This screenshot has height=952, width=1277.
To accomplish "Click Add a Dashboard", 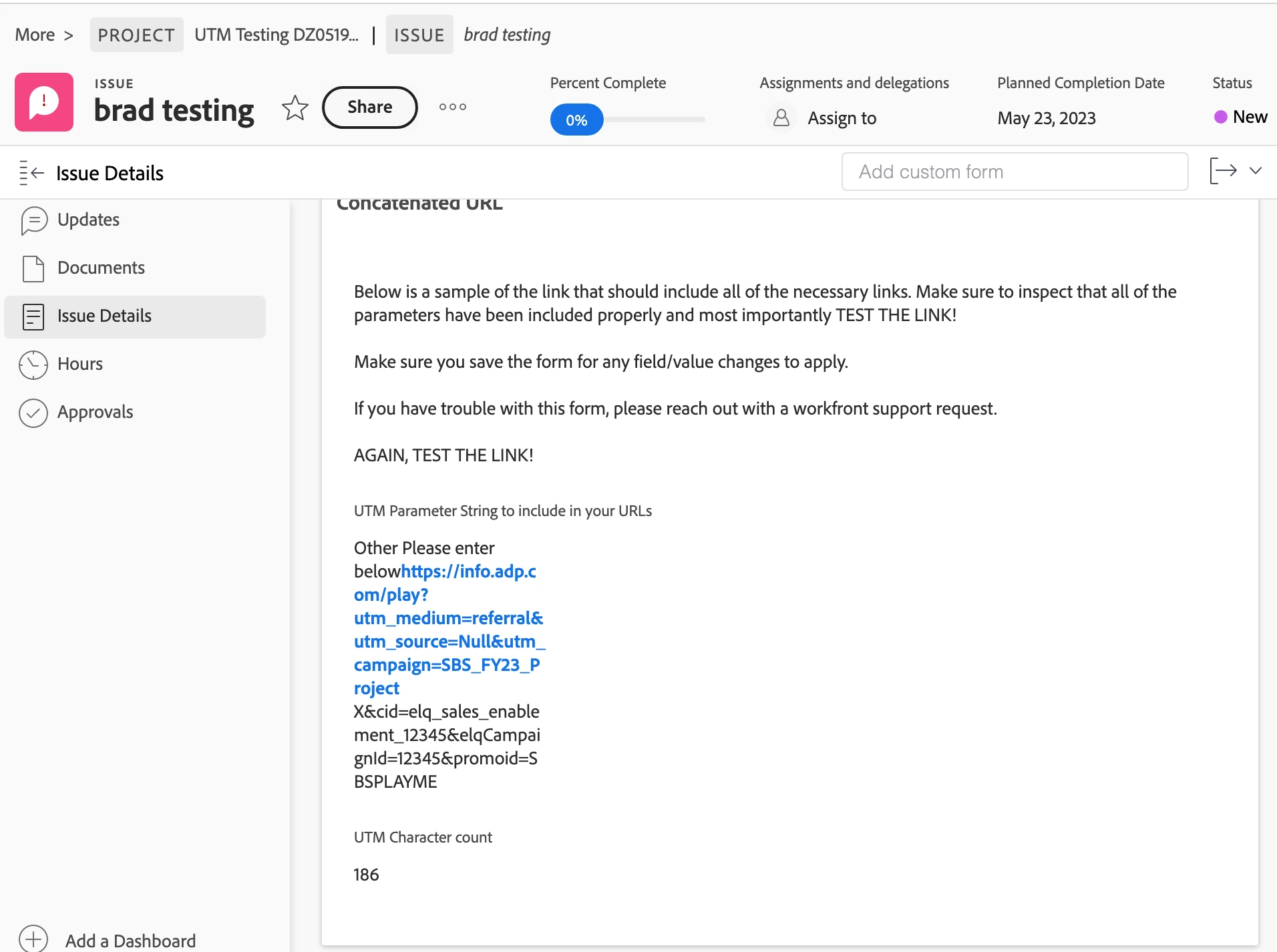I will tap(130, 941).
